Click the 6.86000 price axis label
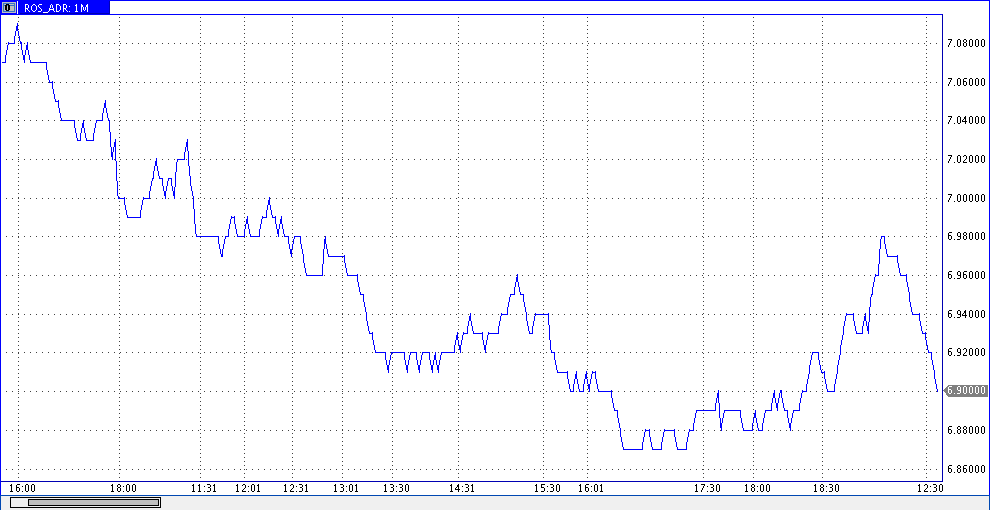The width and height of the screenshot is (990, 510). click(x=967, y=469)
